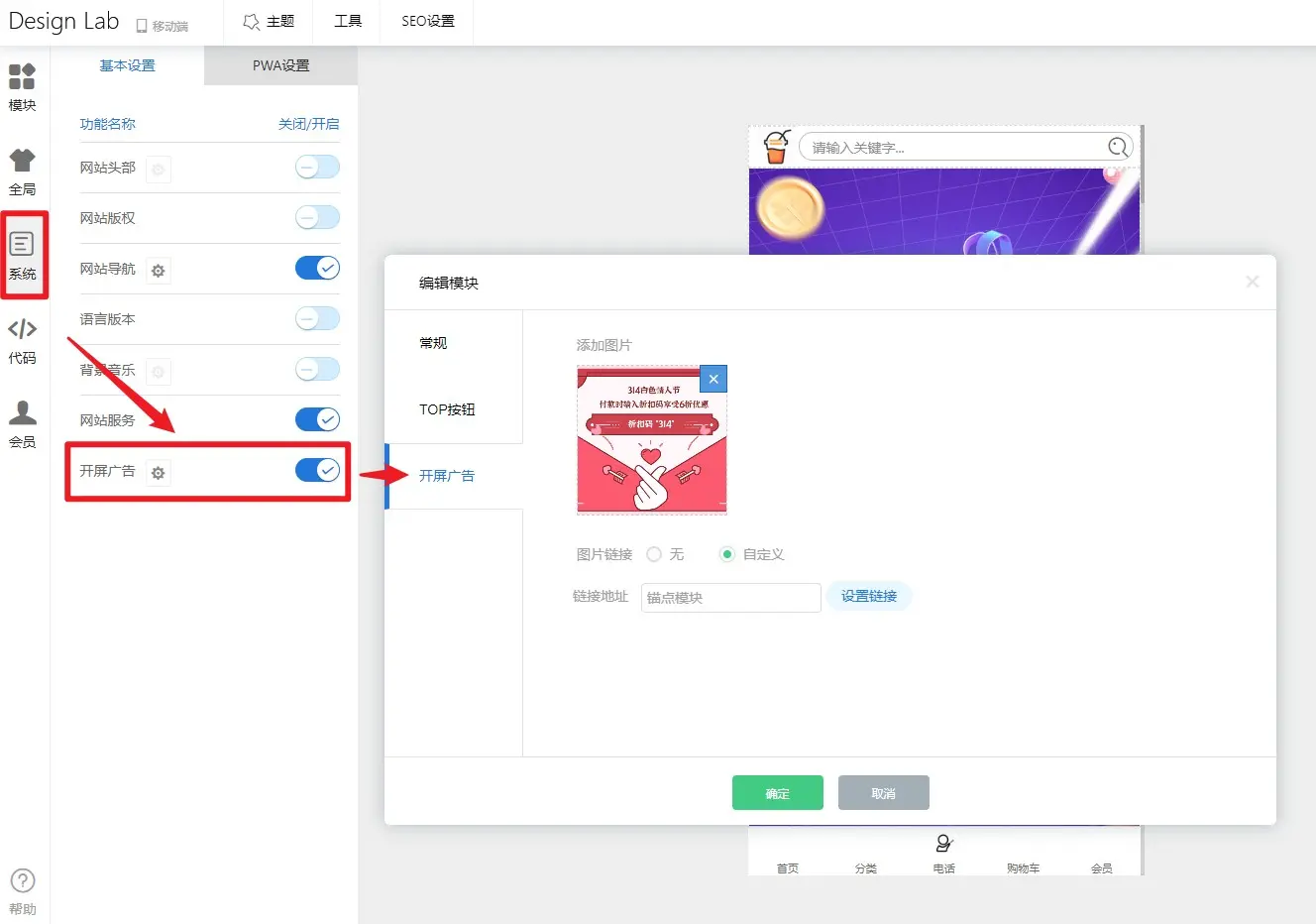
Task: Open gear settings for 网站导航
Action: (158, 271)
